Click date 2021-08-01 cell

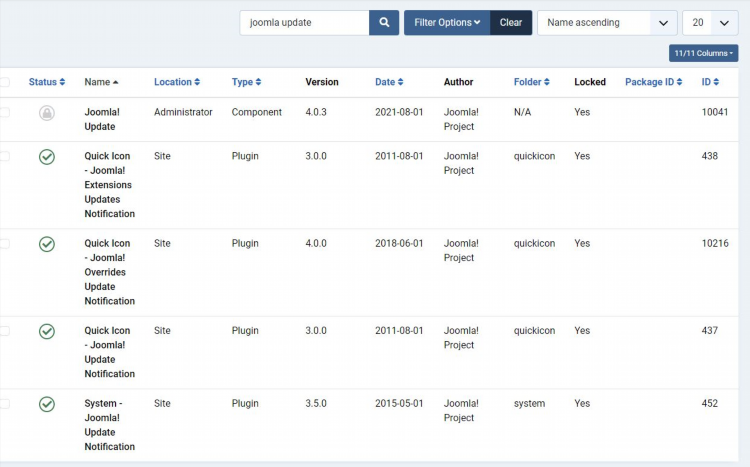[x=399, y=112]
